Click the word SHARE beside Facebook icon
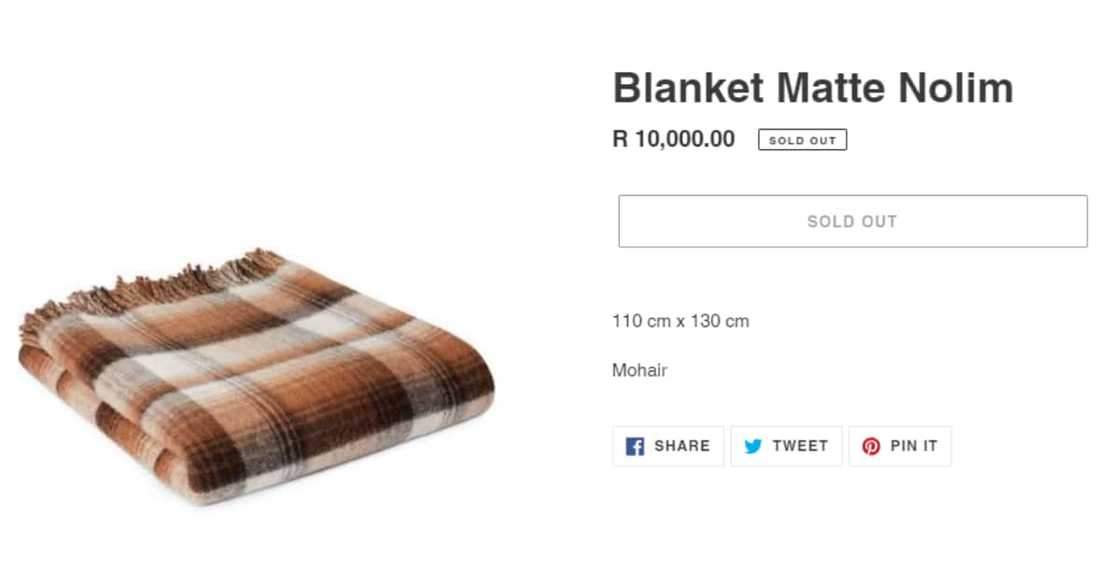This screenshot has width=1120, height=588. (x=682, y=446)
